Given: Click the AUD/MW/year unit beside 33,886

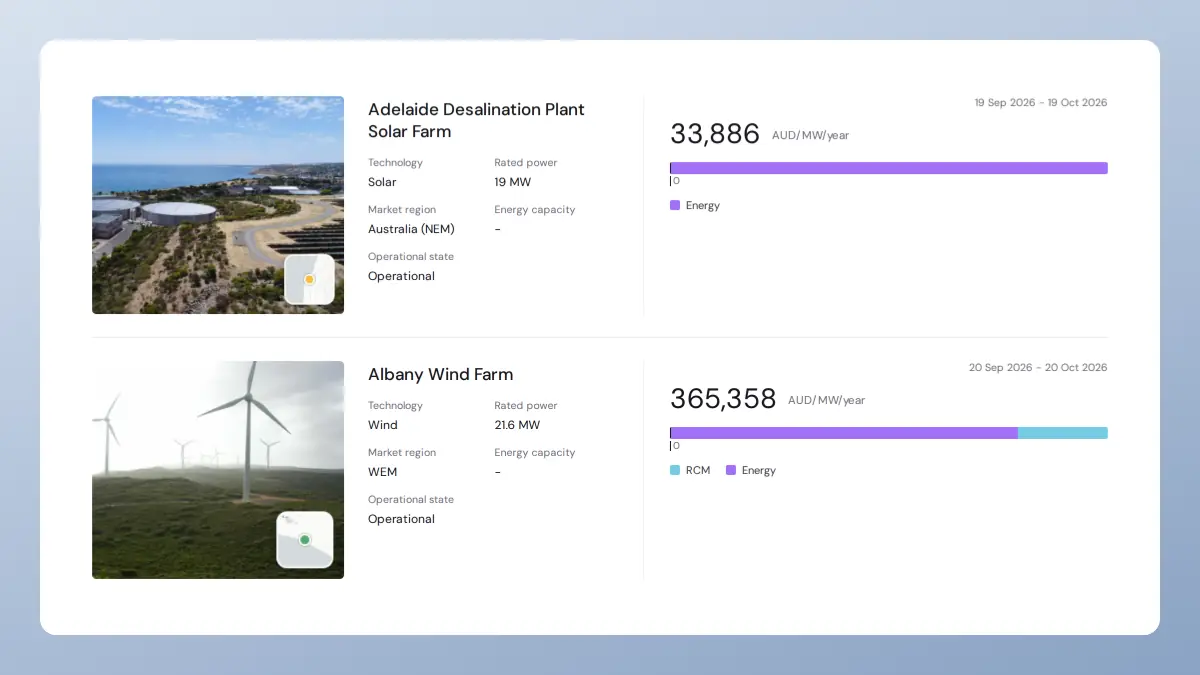Looking at the screenshot, I should [810, 136].
